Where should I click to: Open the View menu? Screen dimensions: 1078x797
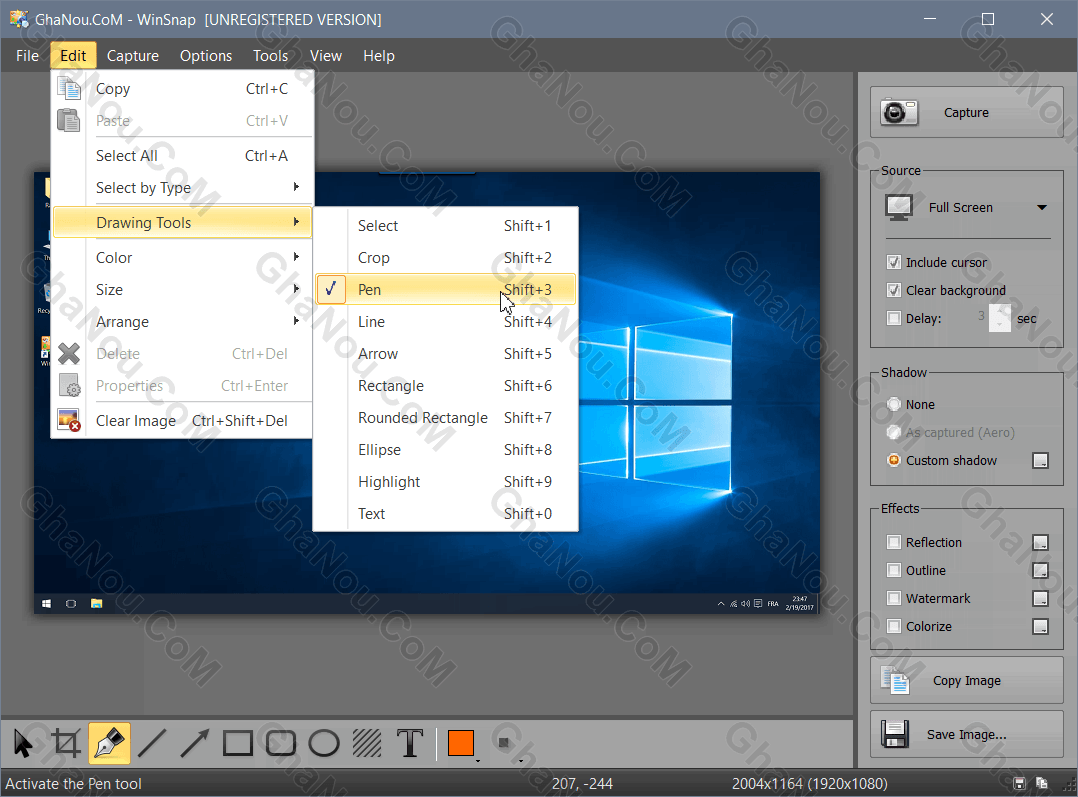click(x=326, y=56)
